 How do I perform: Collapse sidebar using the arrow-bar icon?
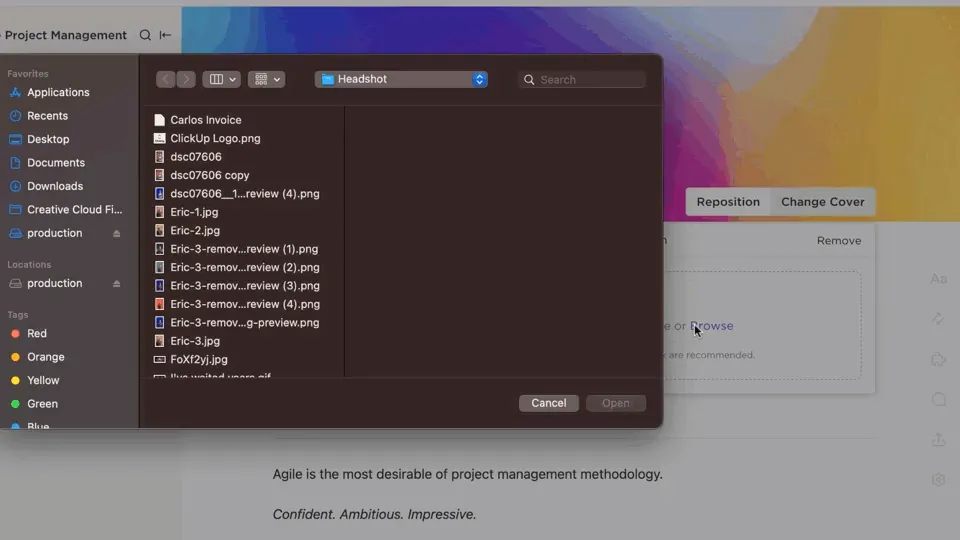[x=165, y=35]
